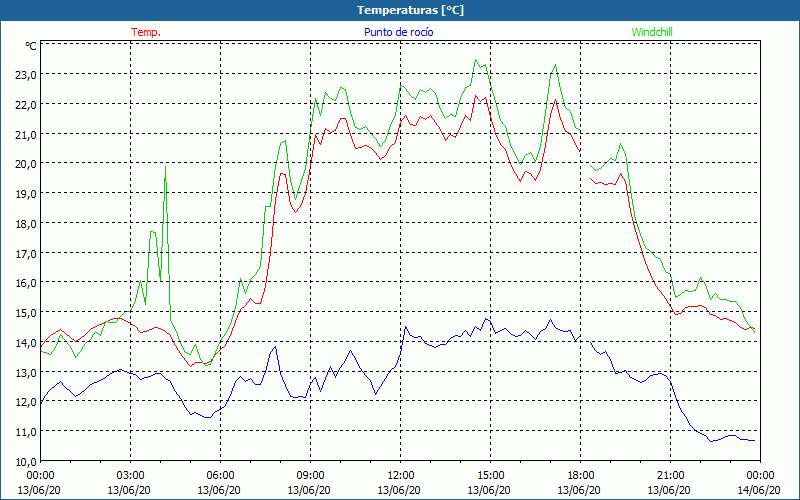Viewport: 800px width, 500px height.
Task: Click the 03:00 time axis label
Action: tap(131, 475)
